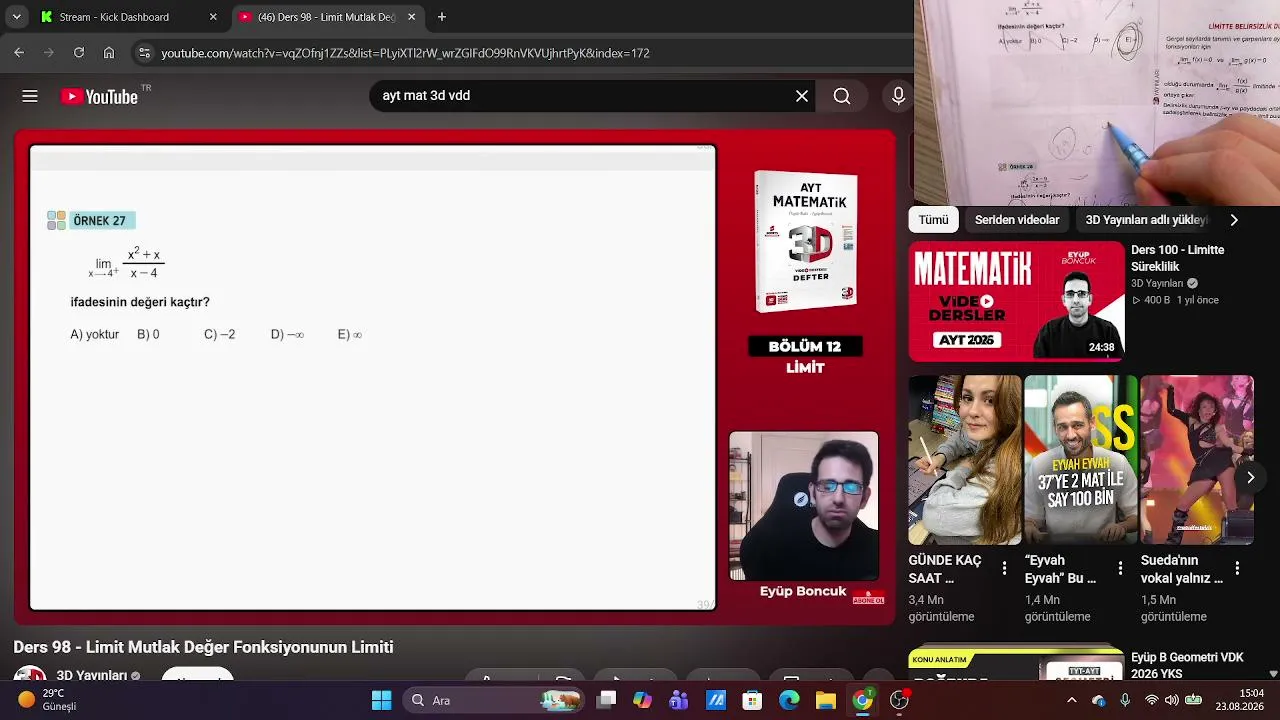The image size is (1280, 720).
Task: Open 3D Yayınları channel below the video
Action: [x=91, y=675]
